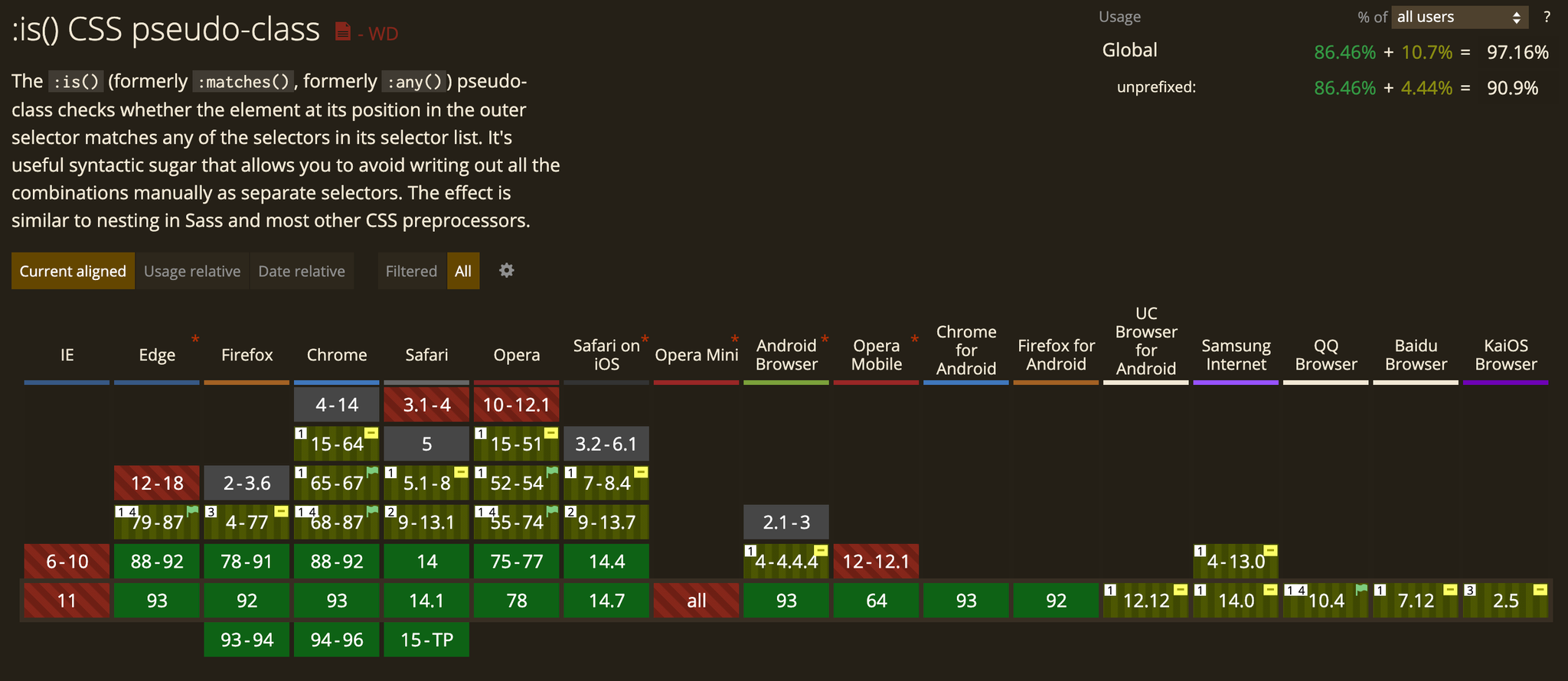
Task: Click the note 2 badge on Safari 9-13.1
Action: pyautogui.click(x=390, y=511)
